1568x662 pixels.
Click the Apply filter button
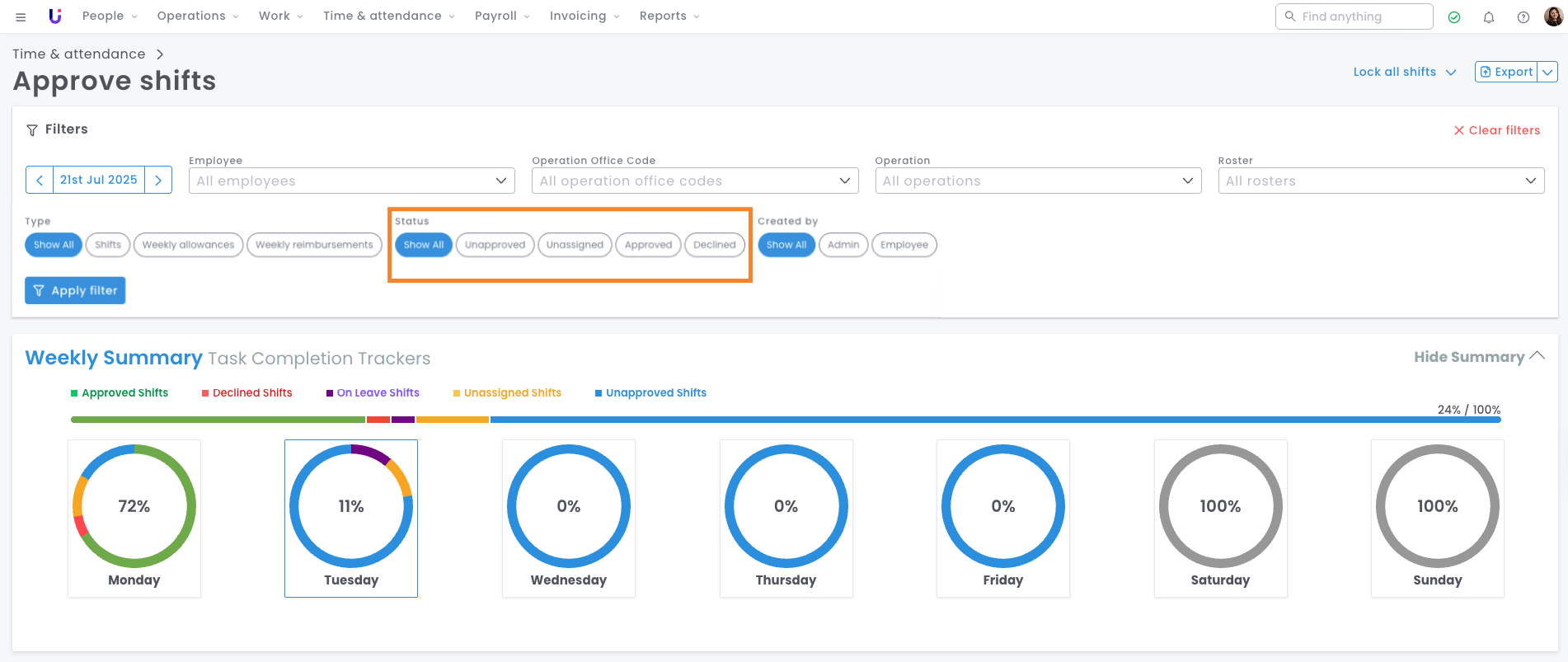(75, 290)
